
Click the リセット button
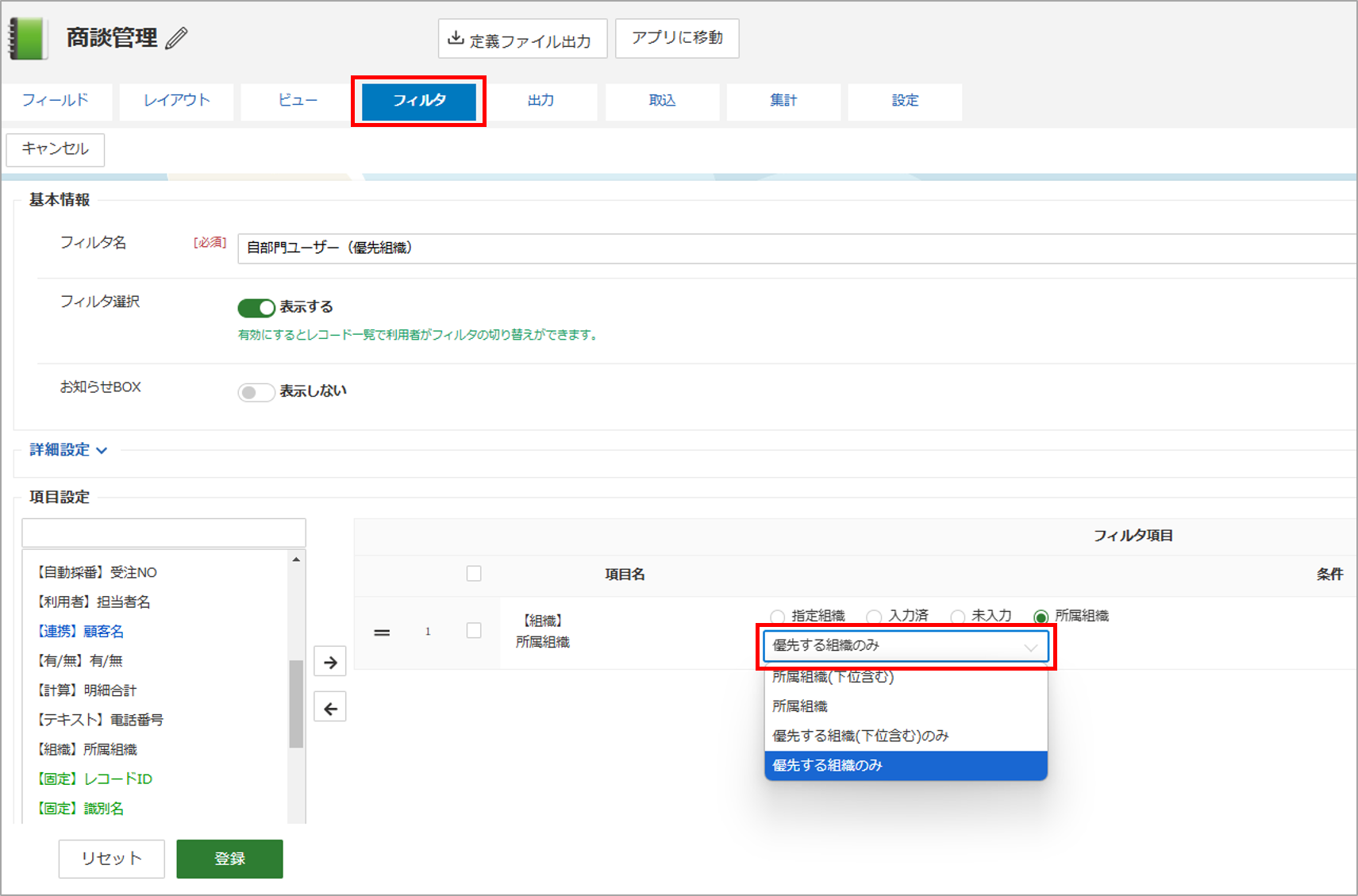[x=112, y=859]
